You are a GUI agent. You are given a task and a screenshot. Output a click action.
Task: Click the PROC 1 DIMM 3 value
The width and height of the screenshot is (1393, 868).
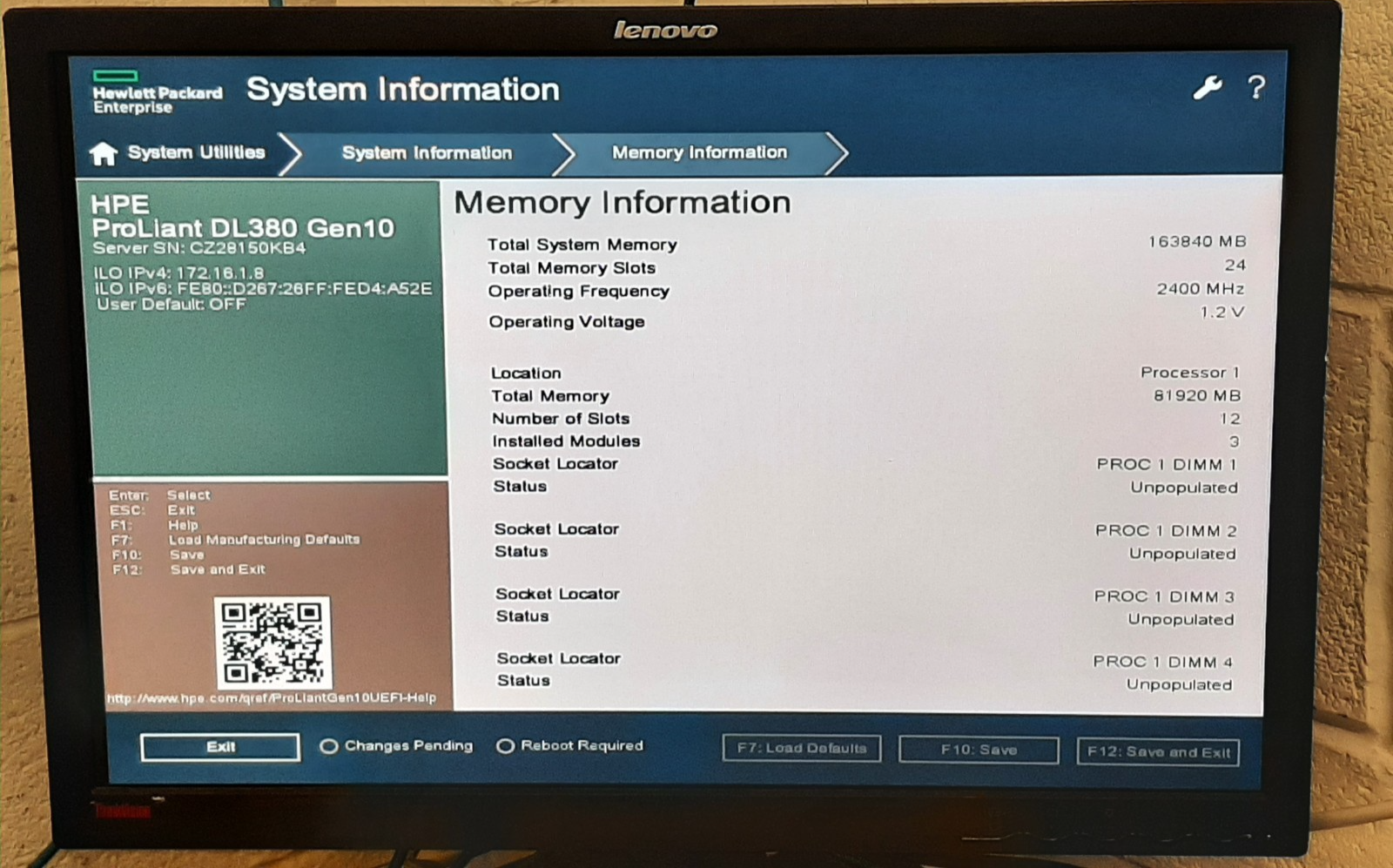pos(1164,596)
